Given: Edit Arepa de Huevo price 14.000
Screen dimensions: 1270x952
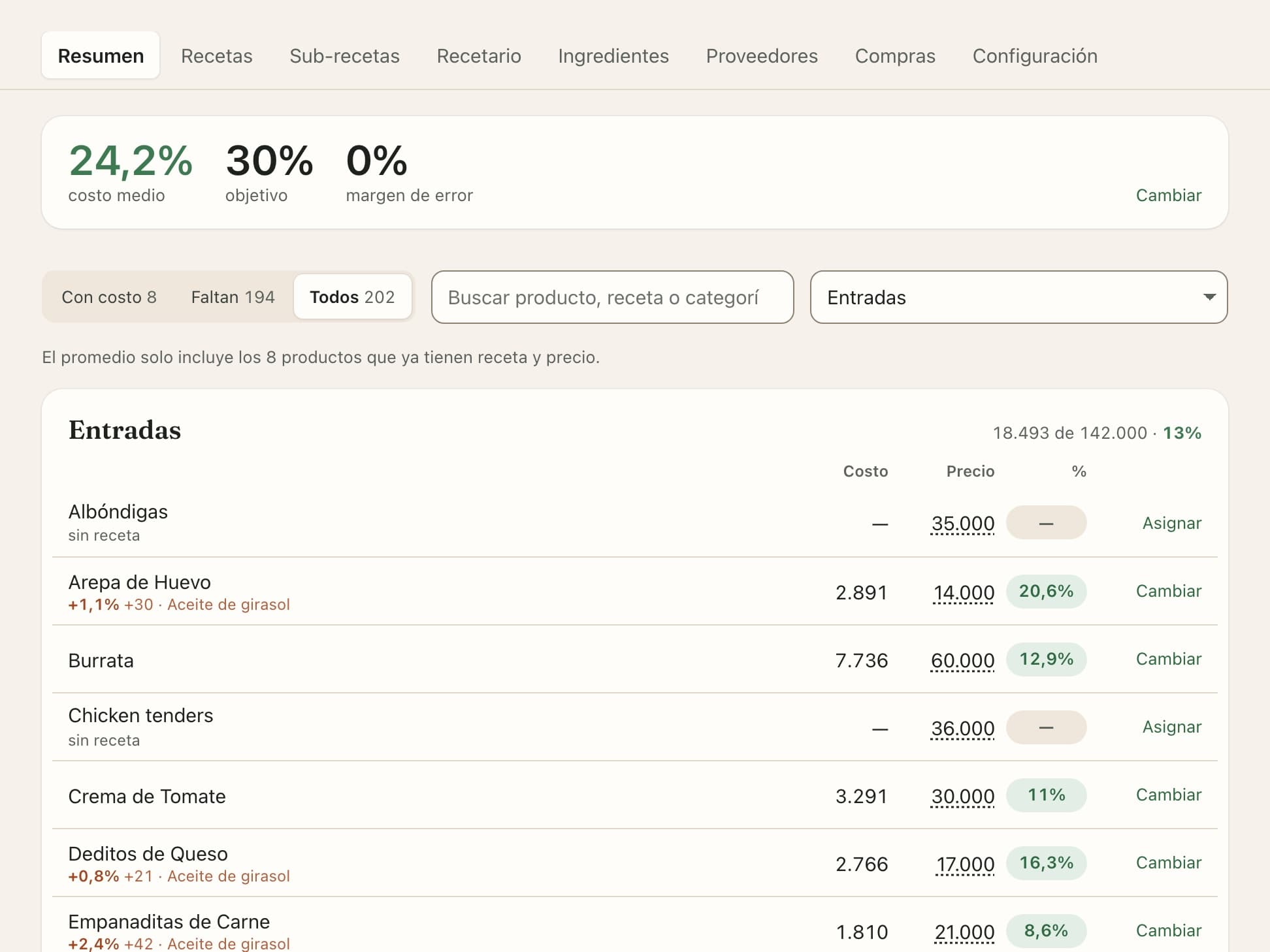Looking at the screenshot, I should coord(964,593).
